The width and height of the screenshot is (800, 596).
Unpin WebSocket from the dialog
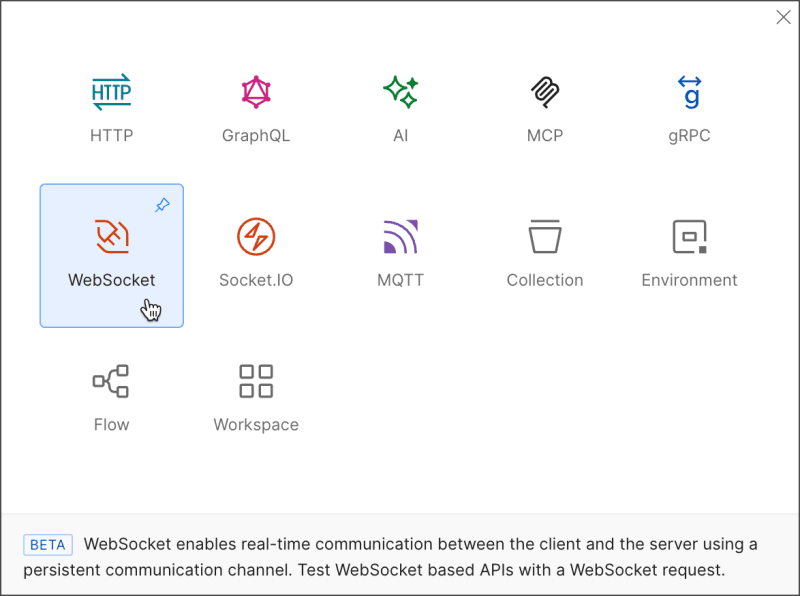[x=163, y=206]
